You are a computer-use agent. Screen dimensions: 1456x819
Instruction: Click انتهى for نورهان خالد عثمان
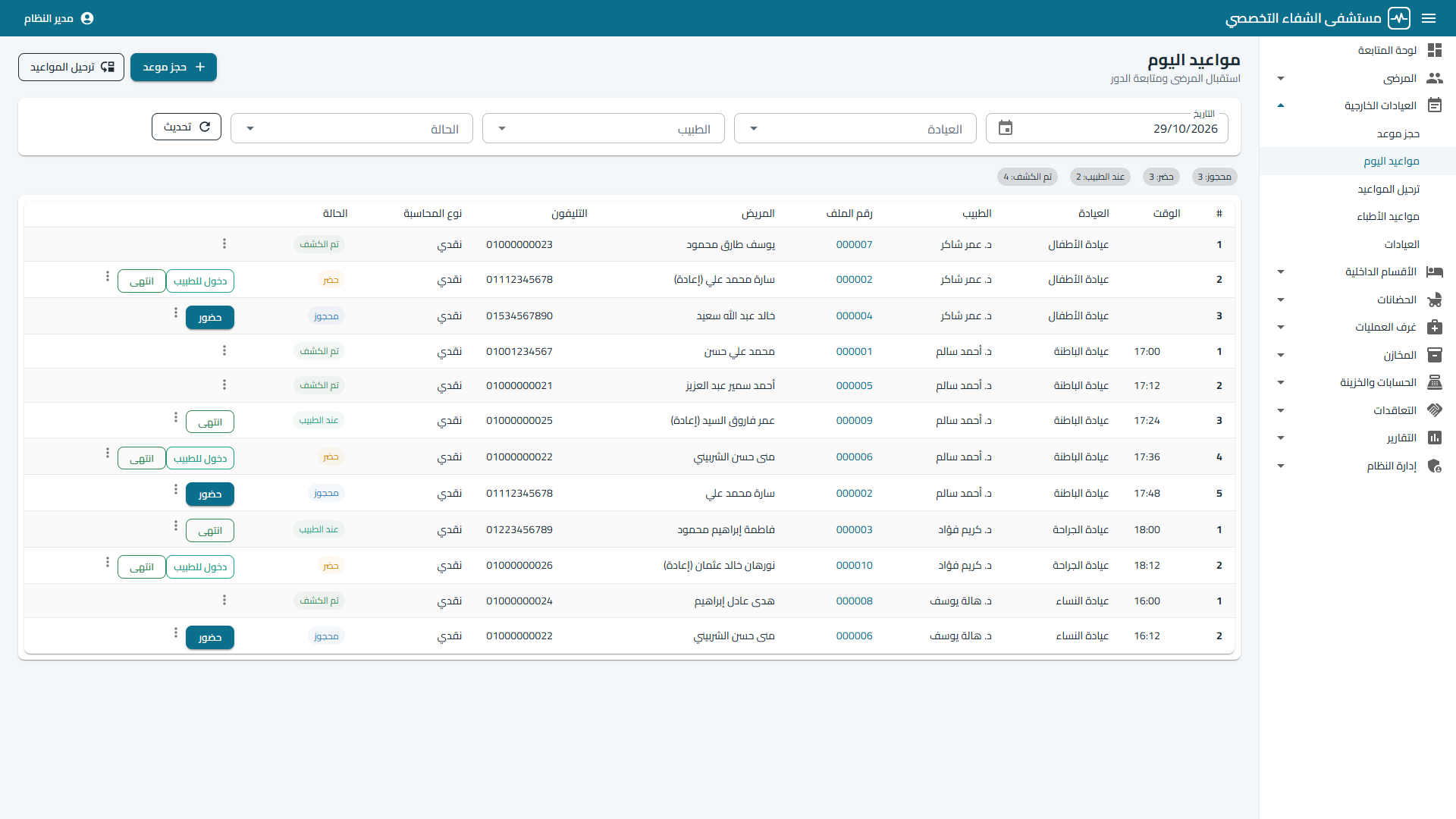click(142, 566)
